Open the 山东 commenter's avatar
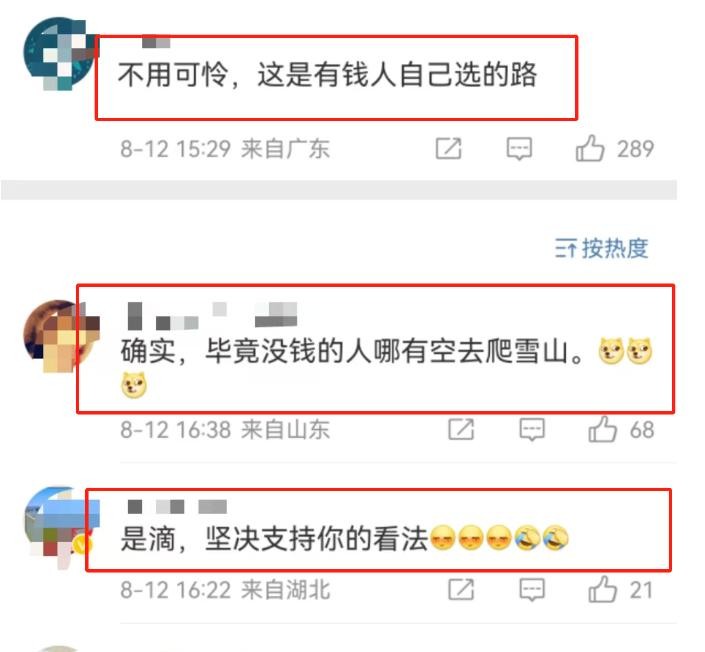Image resolution: width=705 pixels, height=652 pixels. tap(61, 335)
